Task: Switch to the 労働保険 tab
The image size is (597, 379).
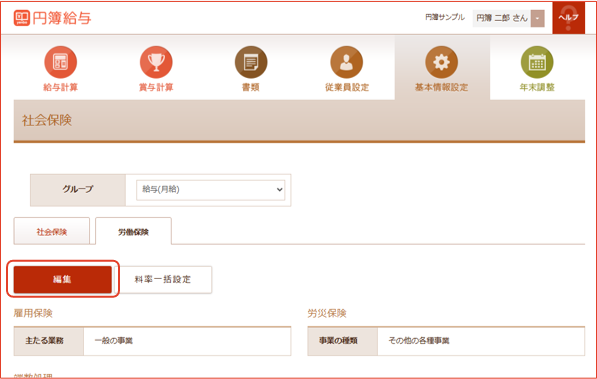Action: coord(133,232)
